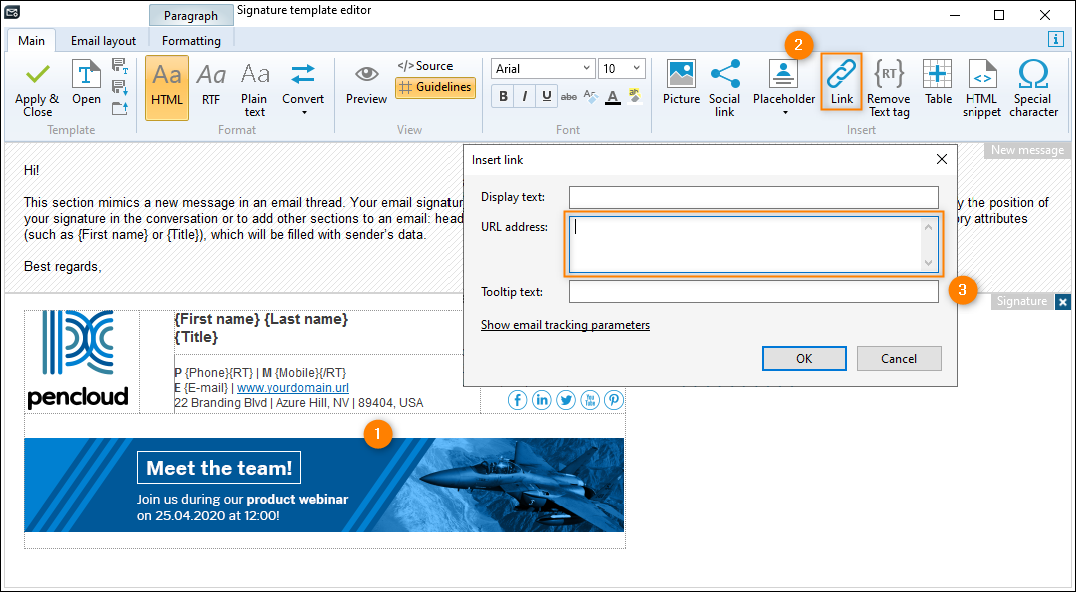Click top small template icon beside Open
The height and width of the screenshot is (592, 1076).
[x=120, y=66]
